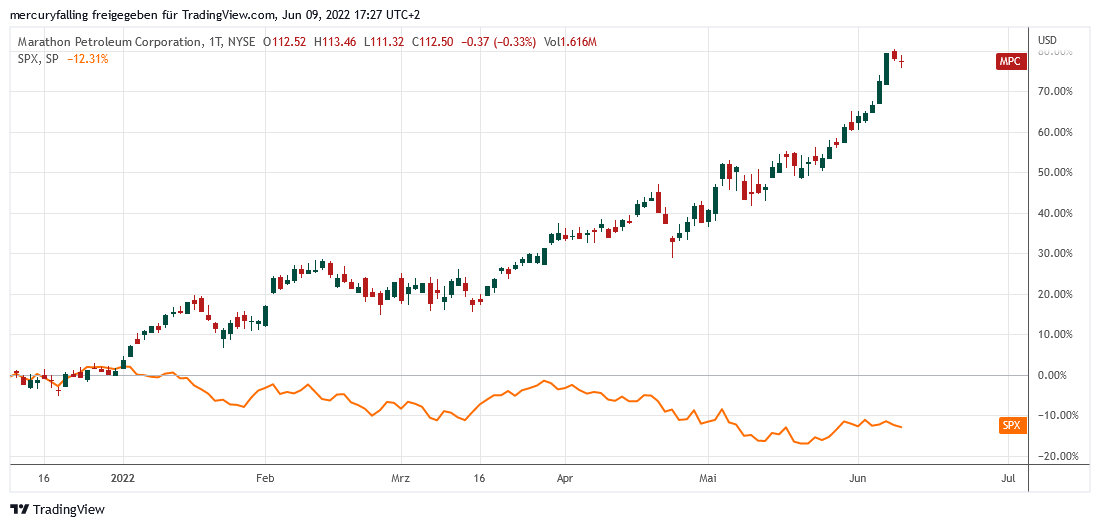Click the Feb marker on time axis
Image resolution: width=1100 pixels, height=527 pixels.
[x=265, y=479]
